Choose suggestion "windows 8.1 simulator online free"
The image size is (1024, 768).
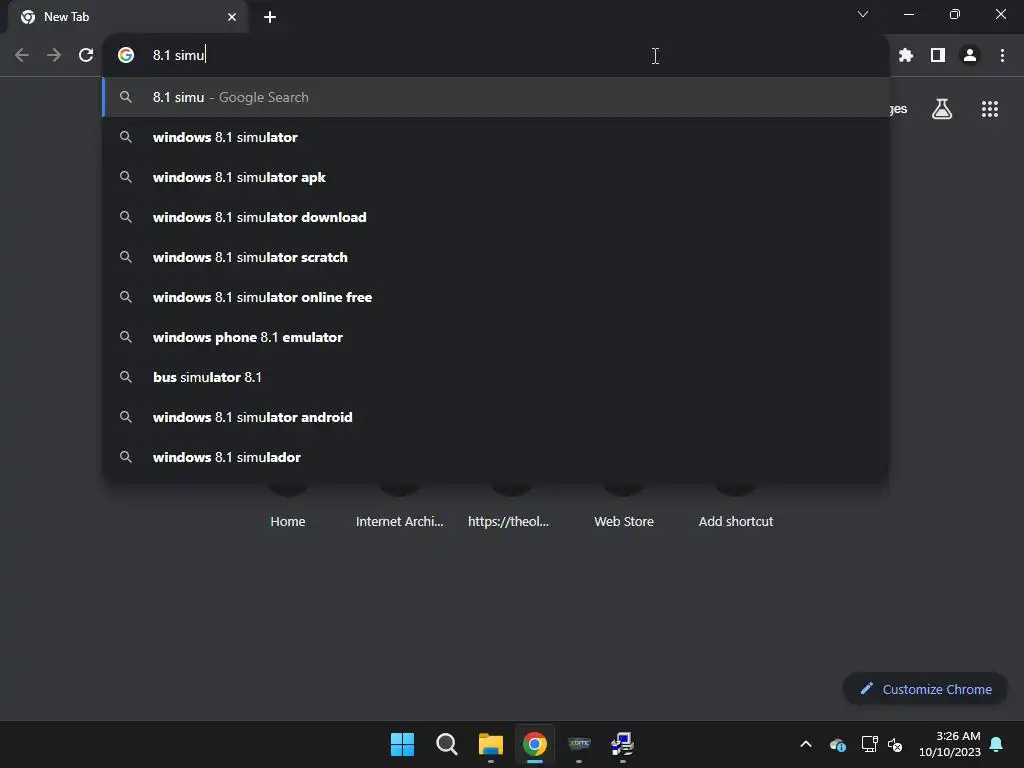pos(496,297)
